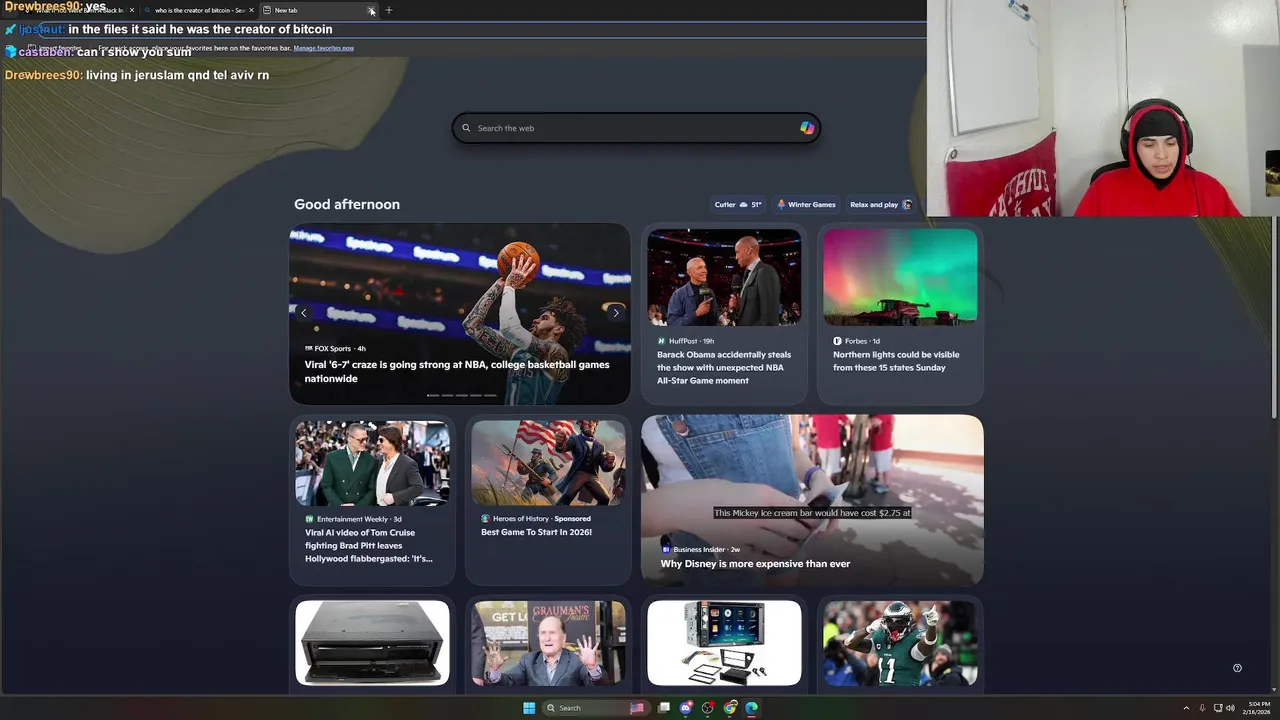1280x720 pixels.
Task: Open Google Chrome from the taskbar
Action: [730, 708]
